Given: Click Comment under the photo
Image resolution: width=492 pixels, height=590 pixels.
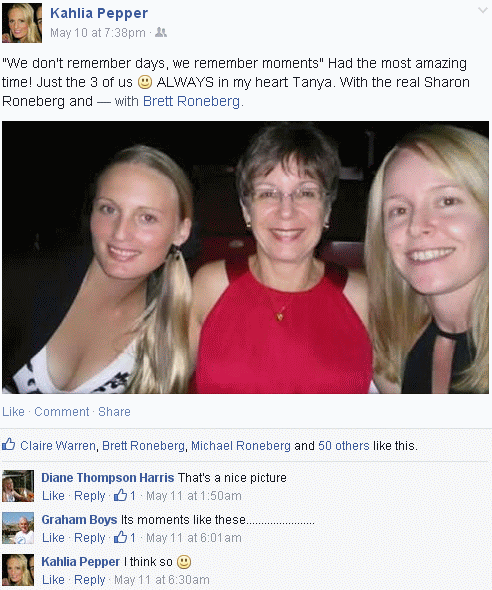Looking at the screenshot, I should [x=62, y=412].
